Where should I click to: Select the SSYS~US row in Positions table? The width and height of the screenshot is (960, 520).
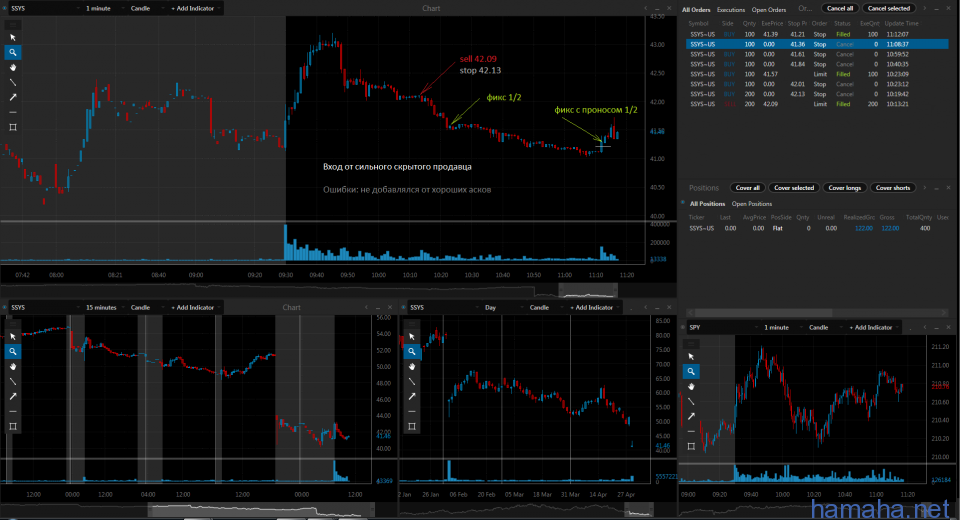pyautogui.click(x=817, y=228)
